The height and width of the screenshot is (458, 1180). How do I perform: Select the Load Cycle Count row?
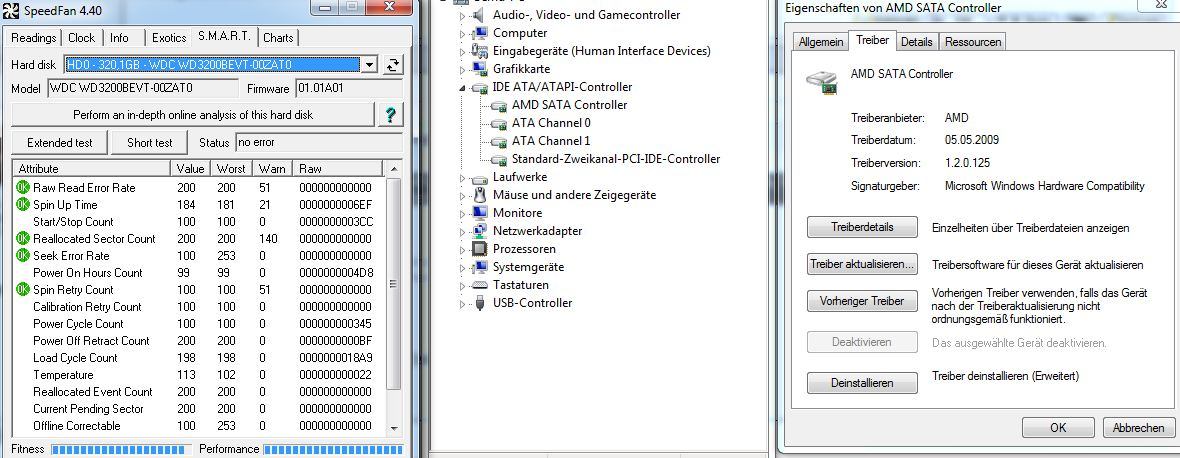click(x=199, y=358)
